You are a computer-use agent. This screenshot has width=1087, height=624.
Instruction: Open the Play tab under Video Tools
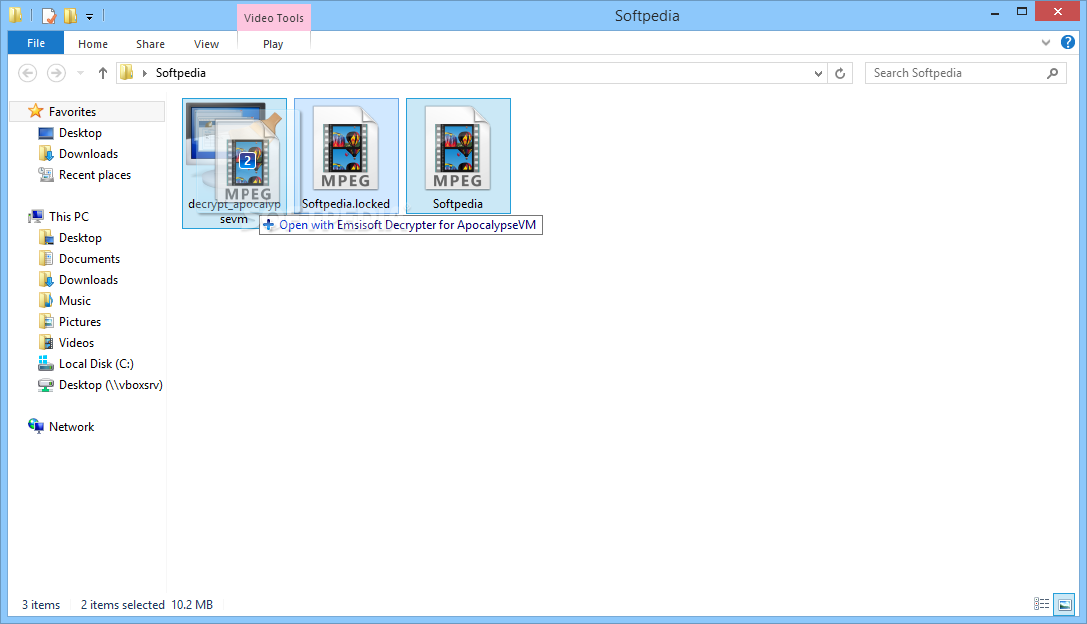pyautogui.click(x=273, y=44)
